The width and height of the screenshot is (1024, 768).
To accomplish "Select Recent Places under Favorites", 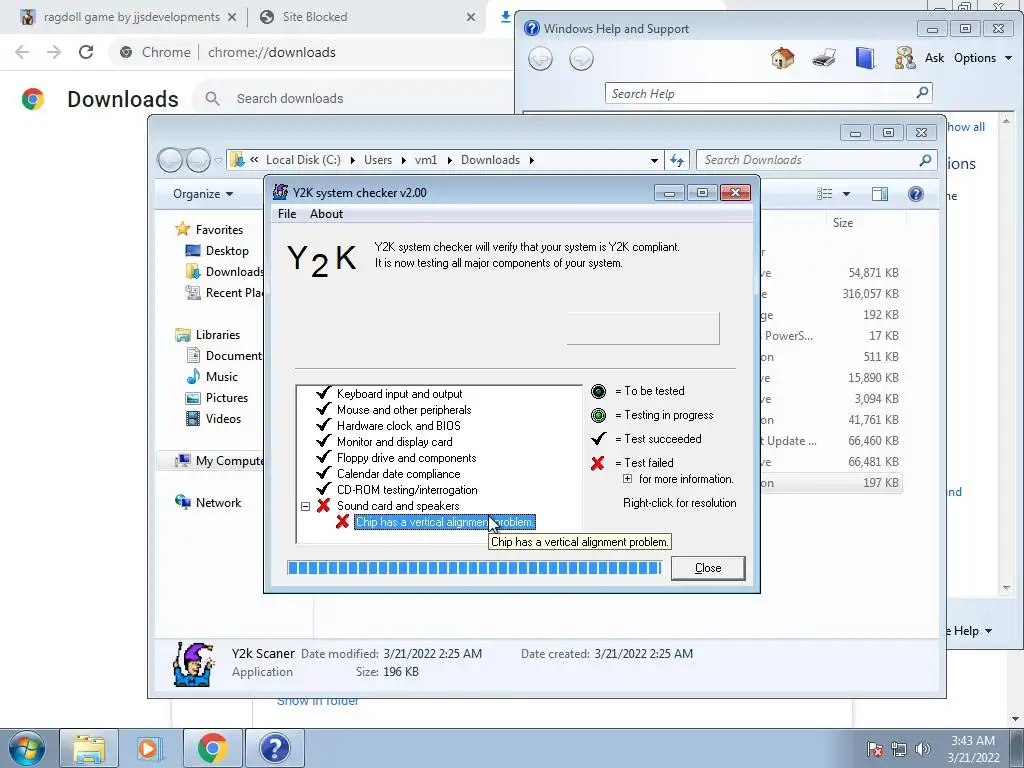I will pyautogui.click(x=224, y=293).
